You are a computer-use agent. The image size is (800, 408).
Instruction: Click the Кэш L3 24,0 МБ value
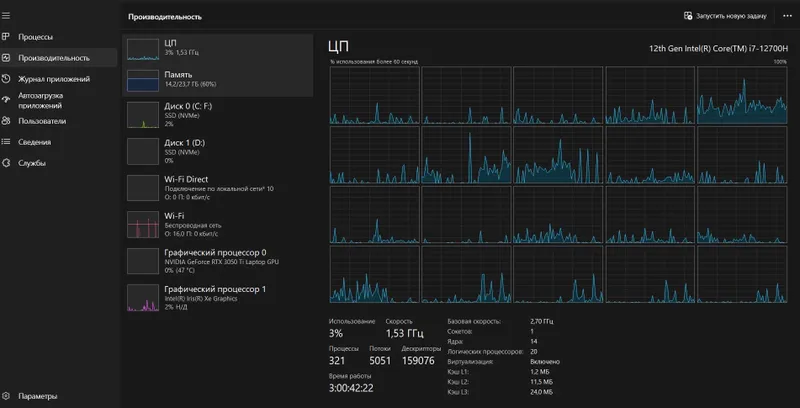click(541, 392)
